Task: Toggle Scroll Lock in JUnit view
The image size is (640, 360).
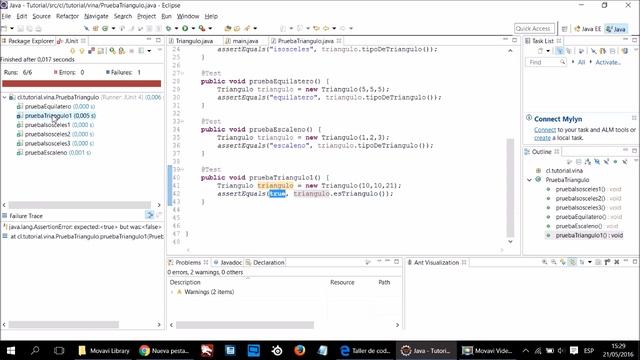Action: 100,51
